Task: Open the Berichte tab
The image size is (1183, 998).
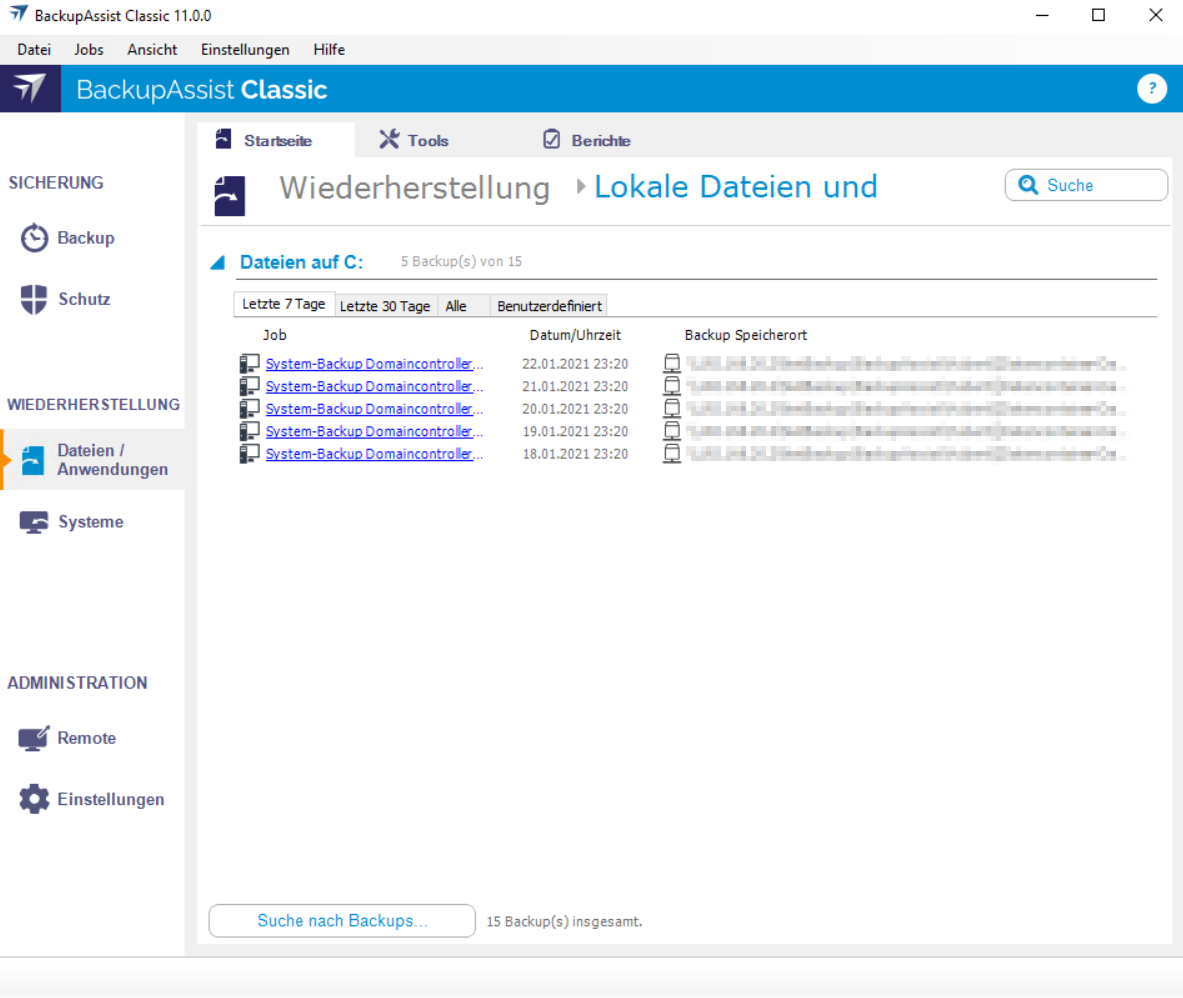Action: pyautogui.click(x=587, y=140)
